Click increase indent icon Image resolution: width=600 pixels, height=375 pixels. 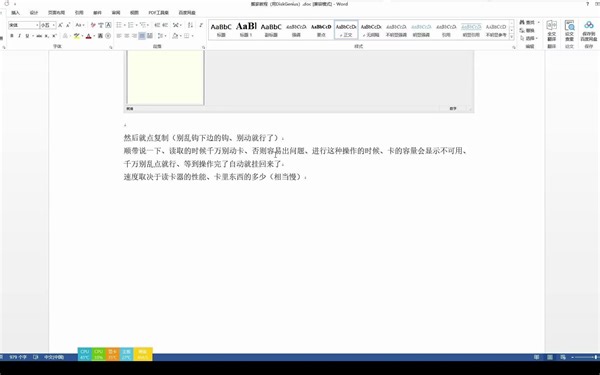click(x=165, y=25)
